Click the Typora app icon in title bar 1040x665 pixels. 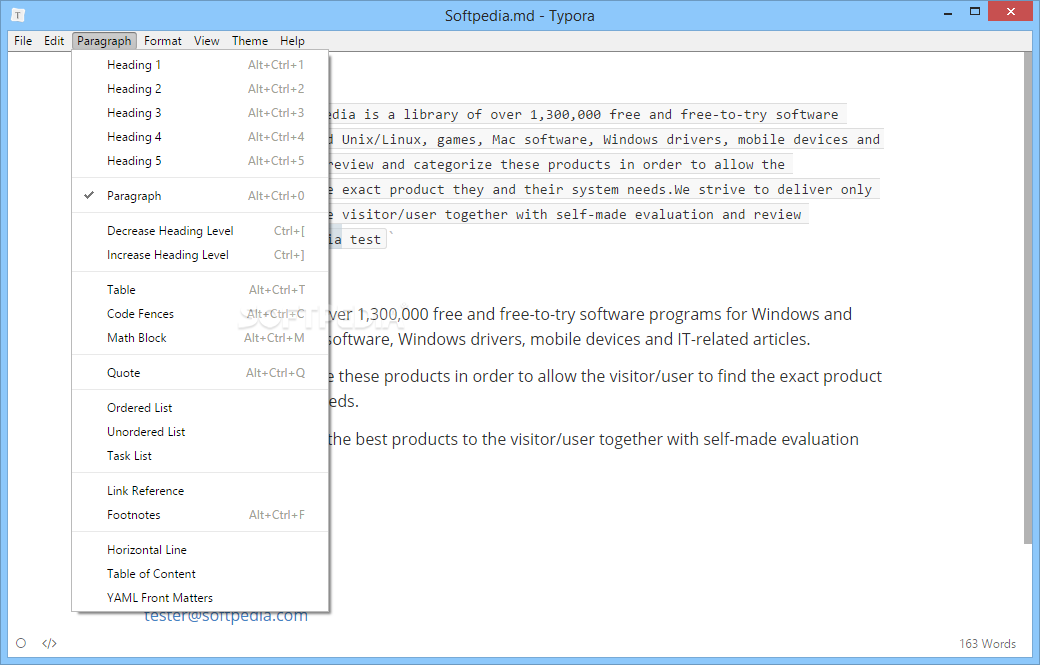18,15
